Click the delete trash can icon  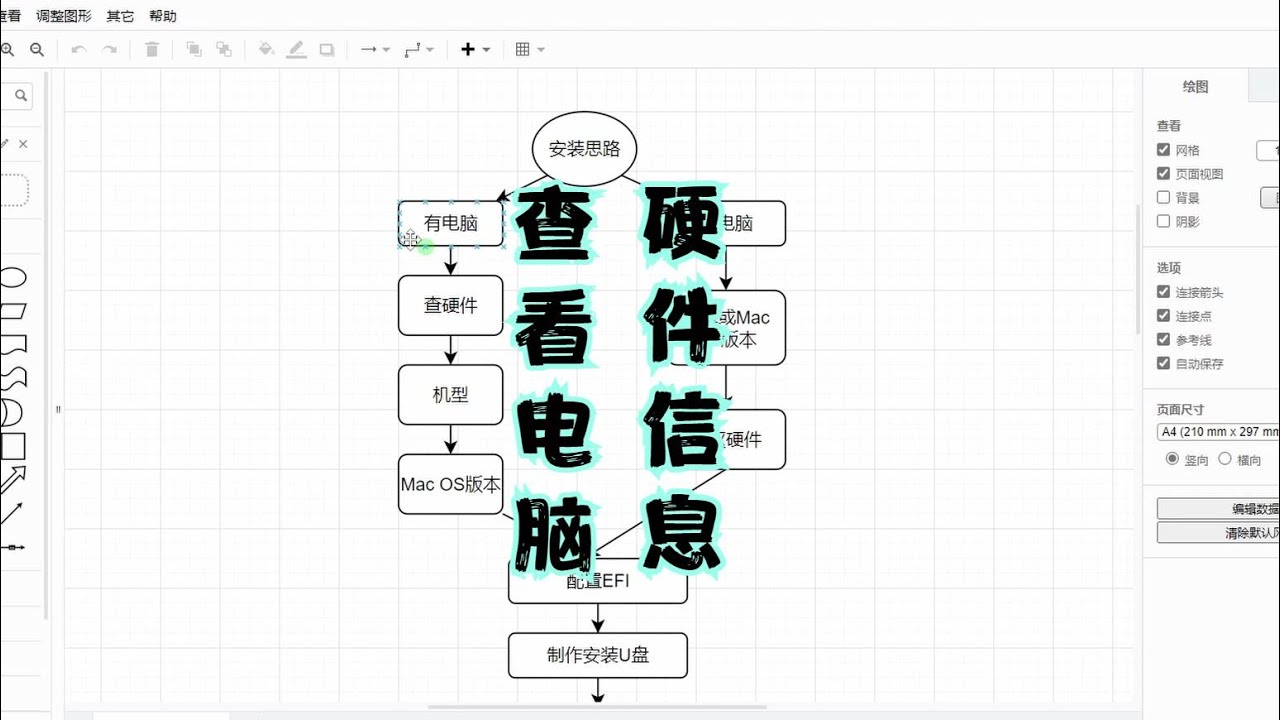(152, 49)
